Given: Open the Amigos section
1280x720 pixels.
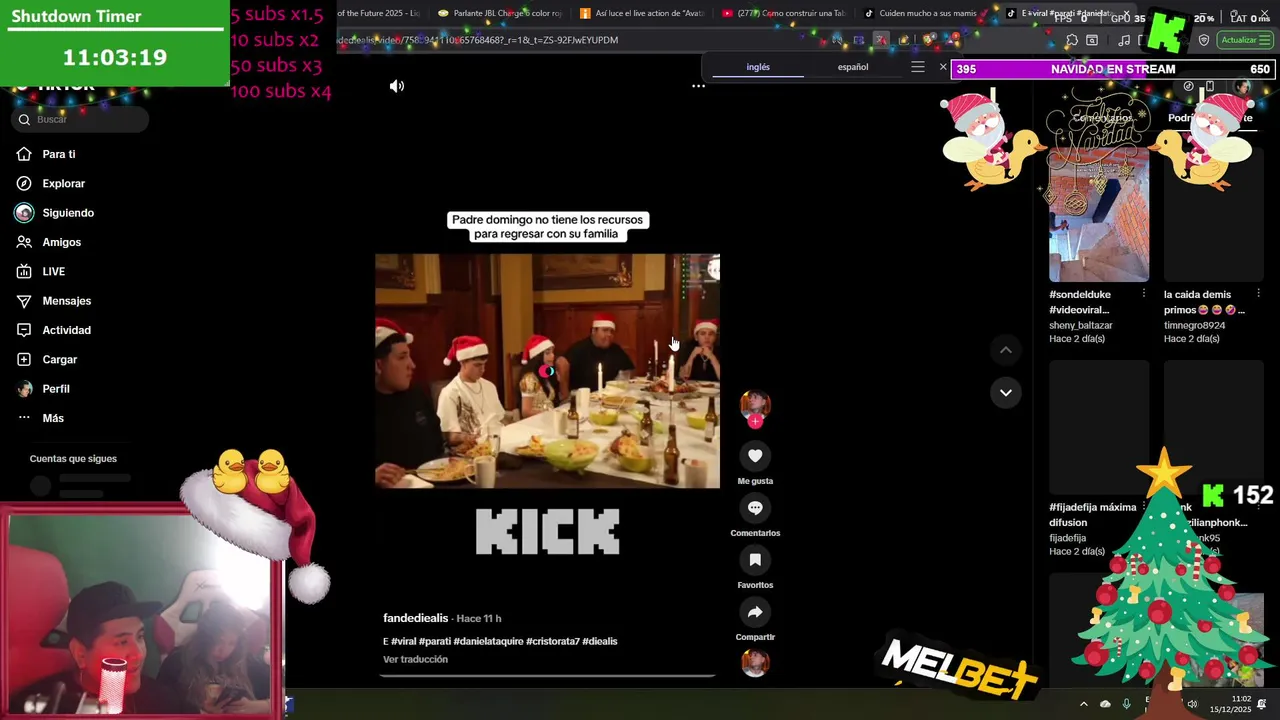Looking at the screenshot, I should [61, 242].
